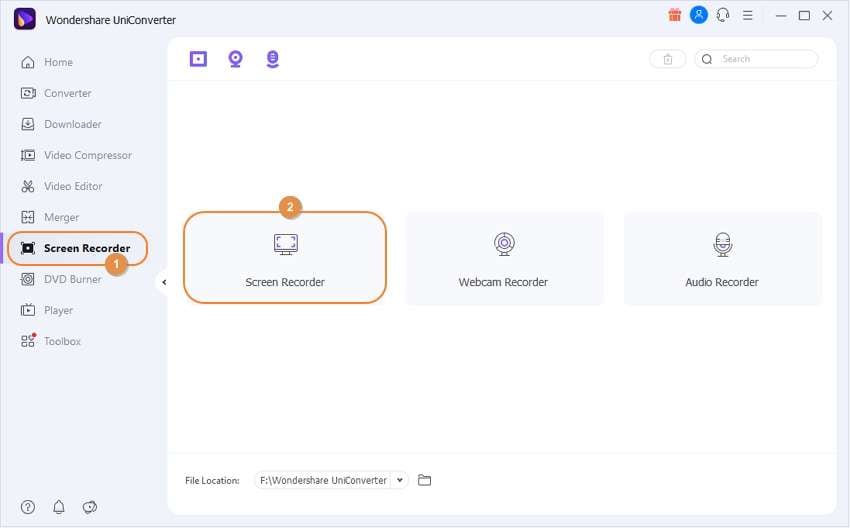The width and height of the screenshot is (850, 528).
Task: Click the gift box icon
Action: 674,15
